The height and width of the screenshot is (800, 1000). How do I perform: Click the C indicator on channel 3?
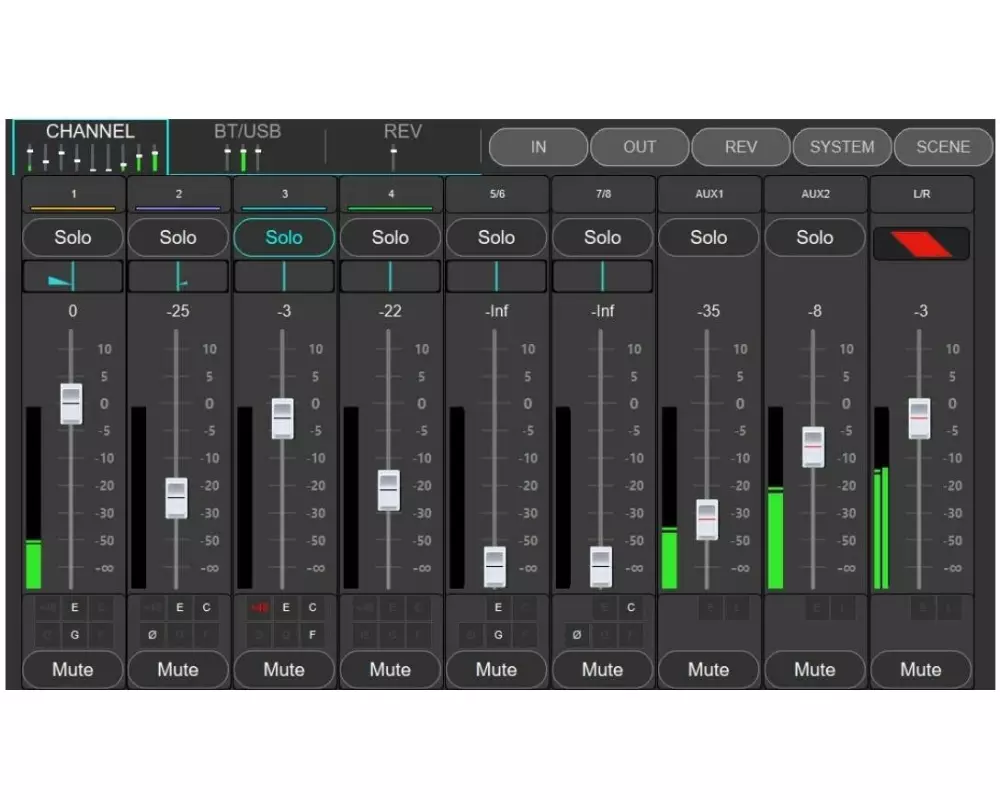coord(312,607)
